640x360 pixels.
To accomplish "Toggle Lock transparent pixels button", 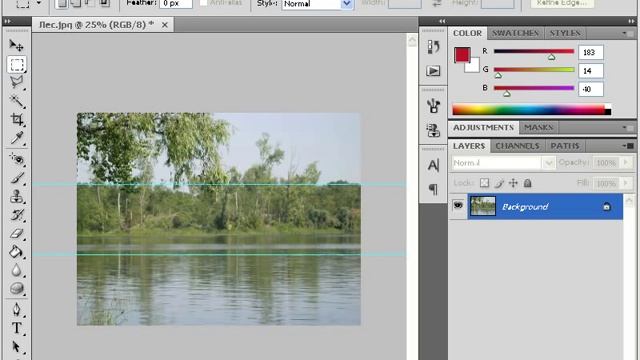I will tap(484, 183).
